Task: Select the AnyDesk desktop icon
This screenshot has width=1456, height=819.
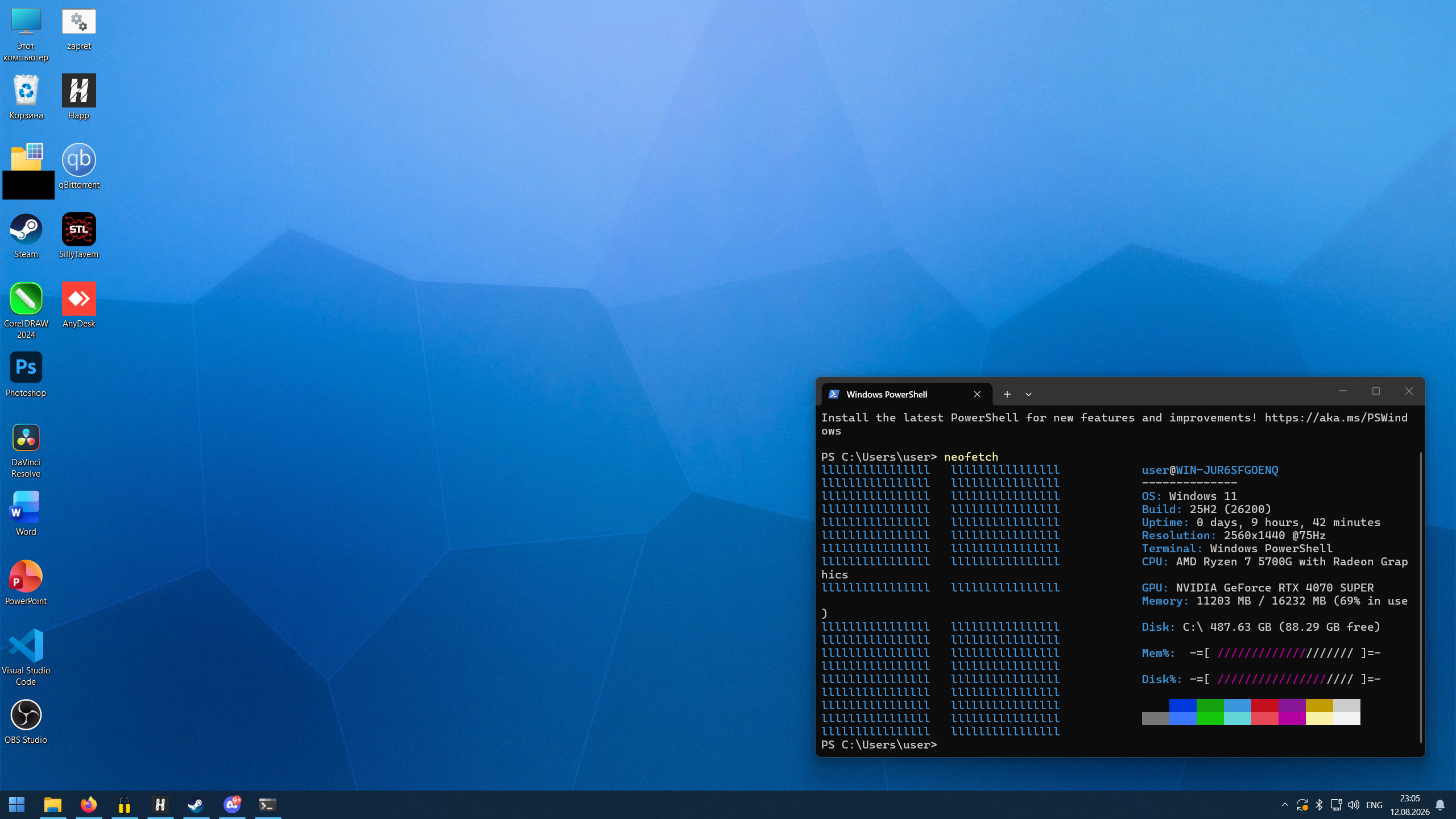Action: pos(78,305)
